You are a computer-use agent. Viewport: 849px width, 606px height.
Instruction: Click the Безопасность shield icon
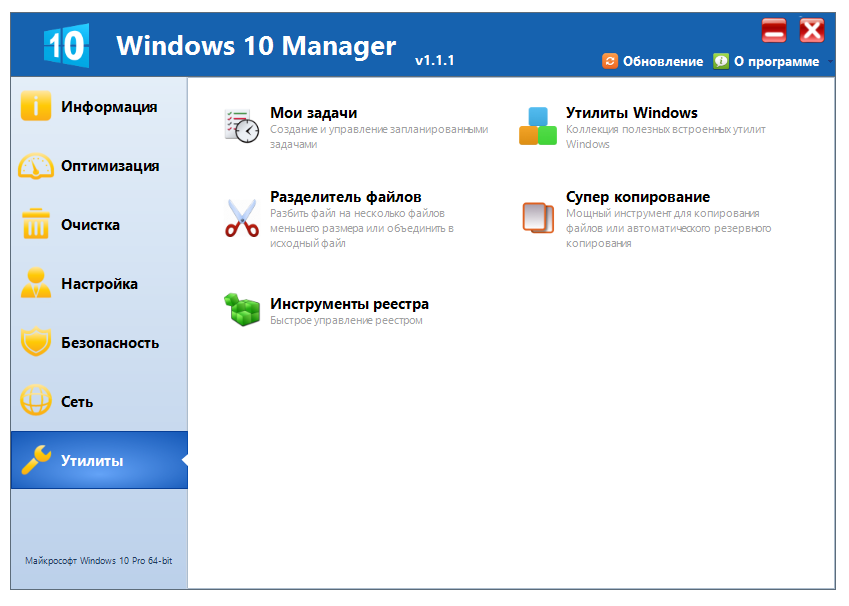[36, 341]
